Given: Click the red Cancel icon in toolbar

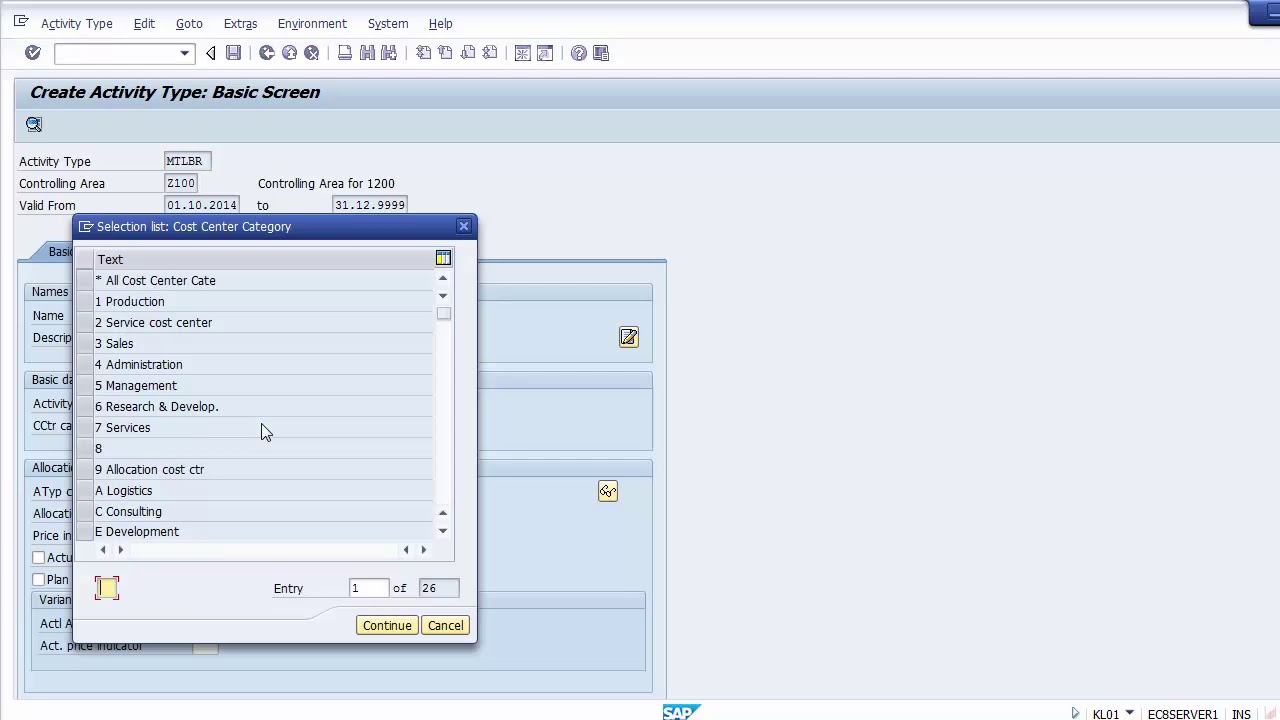Looking at the screenshot, I should pyautogui.click(x=311, y=53).
